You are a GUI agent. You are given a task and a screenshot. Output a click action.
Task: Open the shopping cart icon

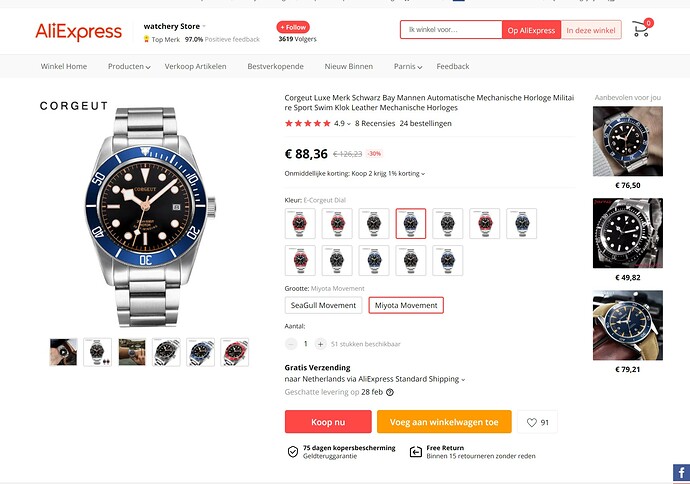coord(640,29)
